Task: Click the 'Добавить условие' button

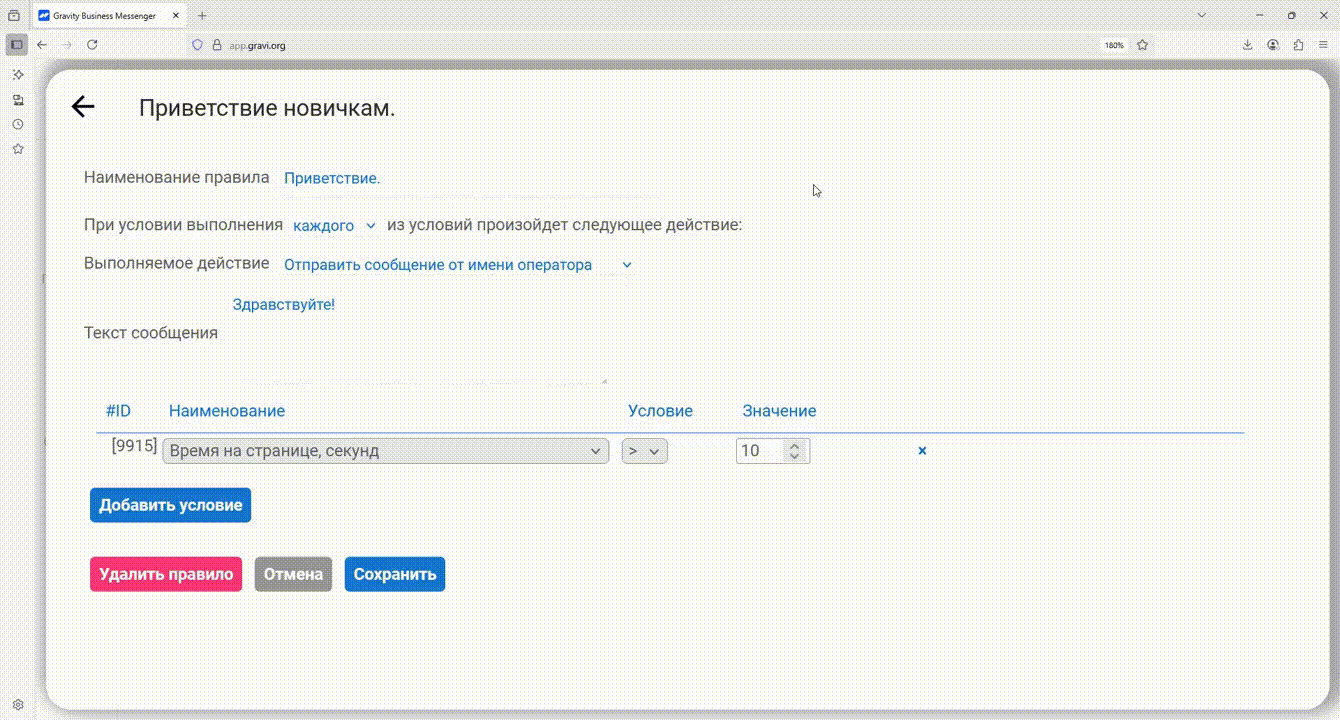Action: [170, 505]
